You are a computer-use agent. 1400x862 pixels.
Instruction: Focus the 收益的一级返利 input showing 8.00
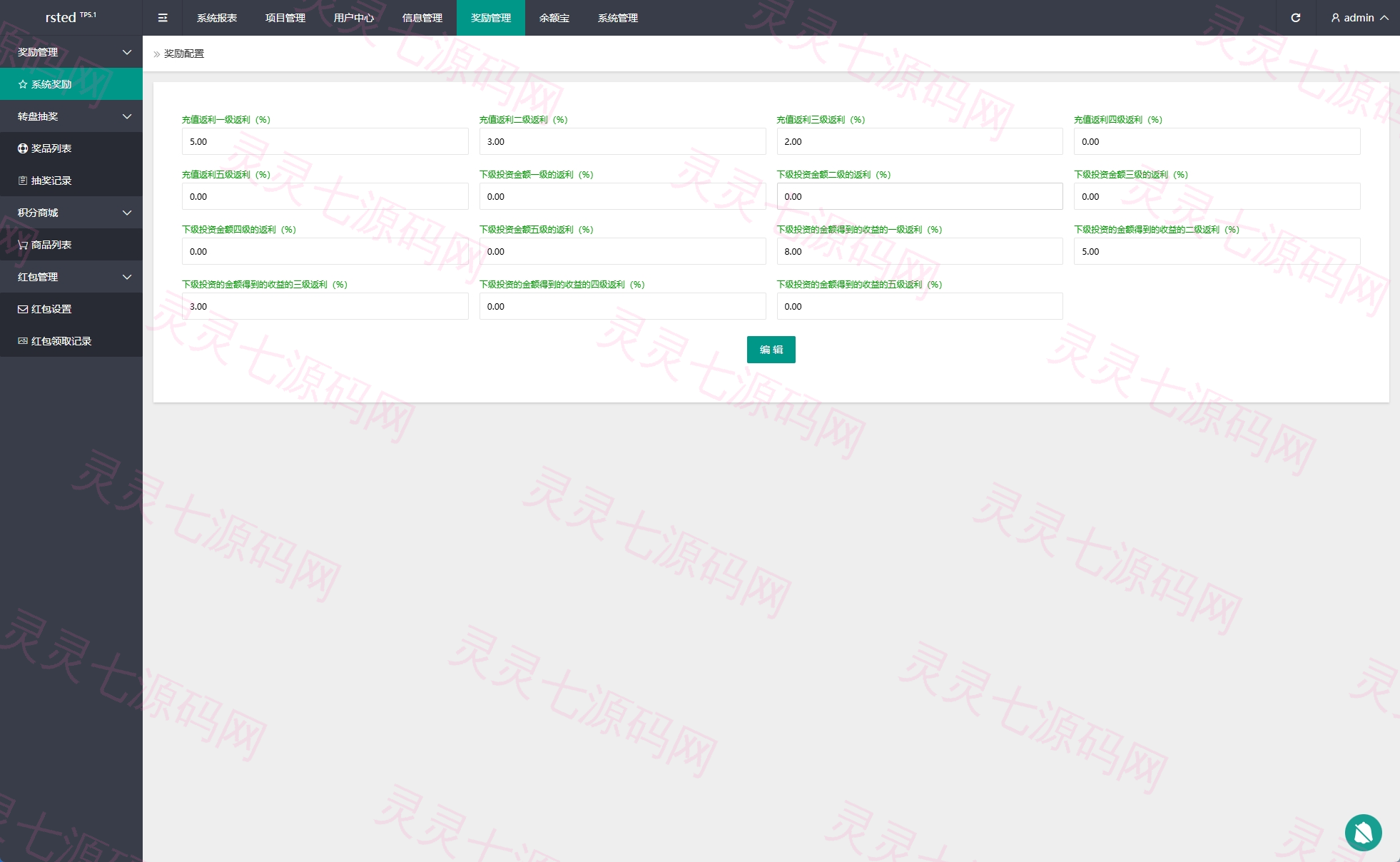click(x=920, y=251)
